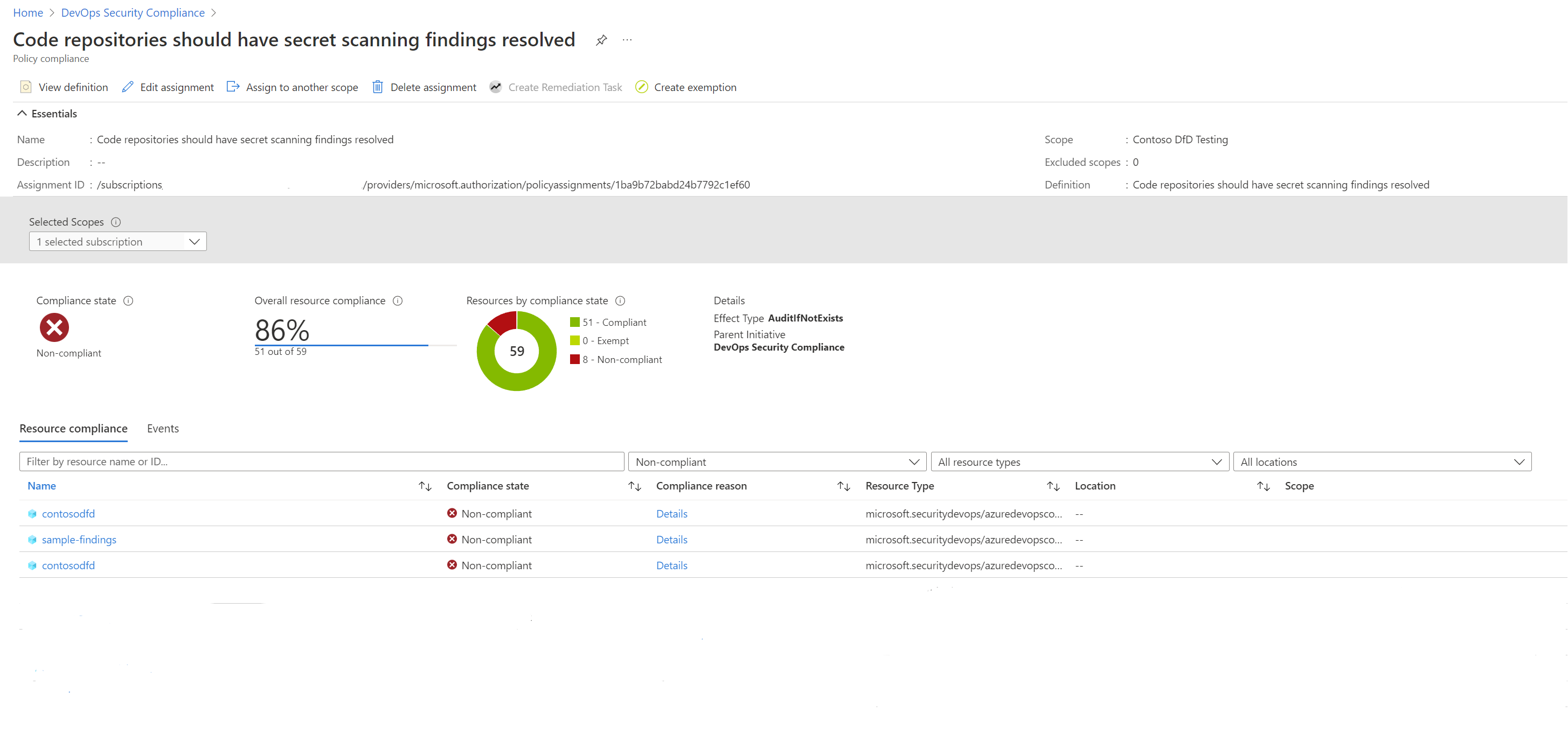Collapse the Essentials section
Image resolution: width=1568 pixels, height=748 pixels.
[22, 114]
